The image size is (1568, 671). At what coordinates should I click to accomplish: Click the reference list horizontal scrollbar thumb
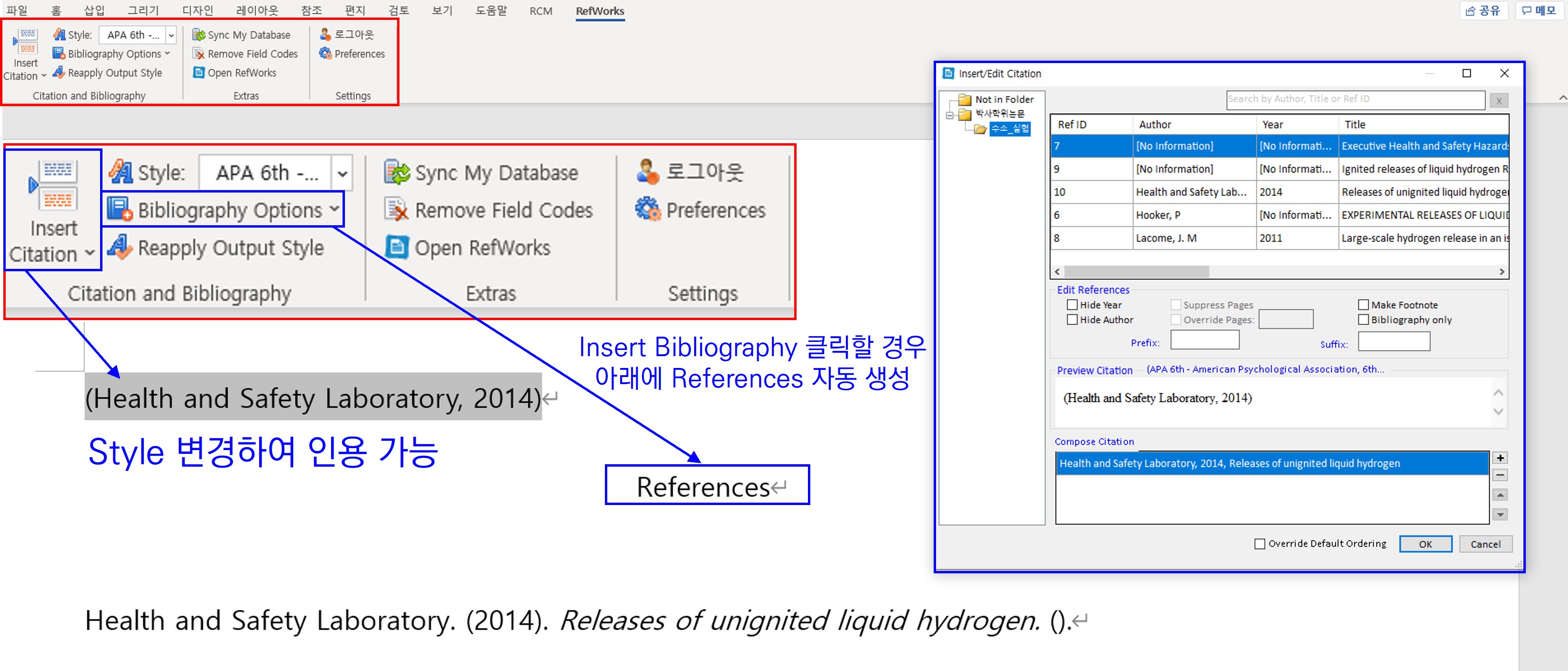[x=1136, y=272]
